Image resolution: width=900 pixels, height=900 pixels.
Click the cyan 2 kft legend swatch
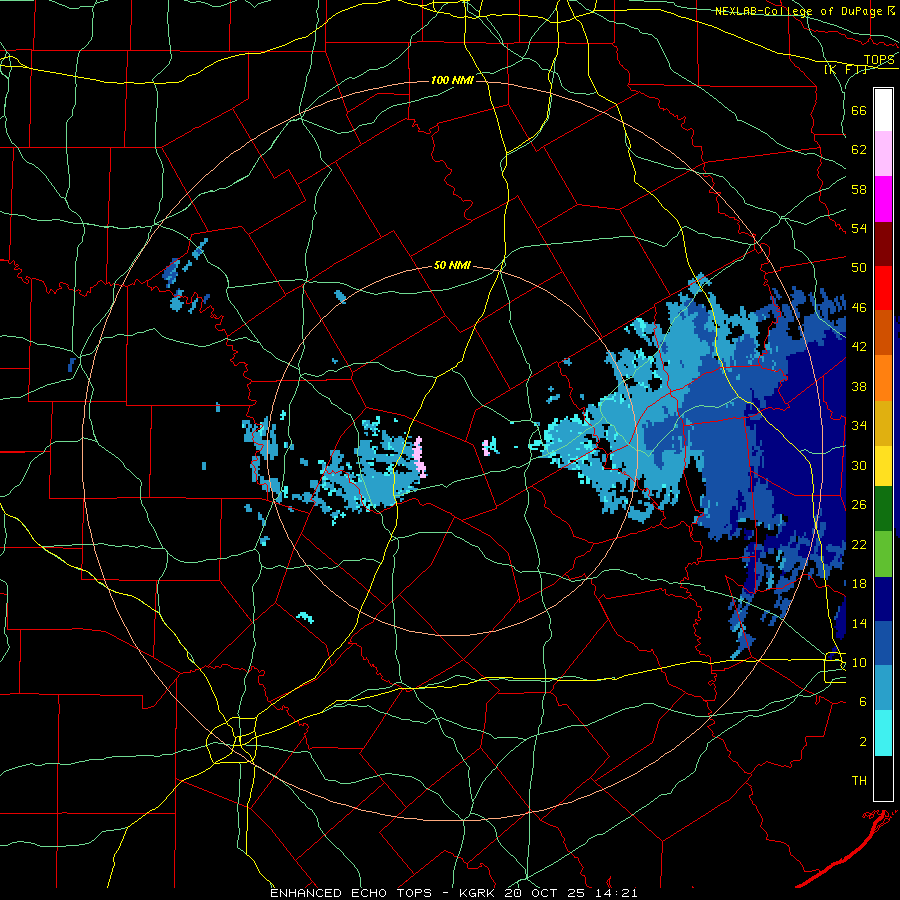coord(883,733)
